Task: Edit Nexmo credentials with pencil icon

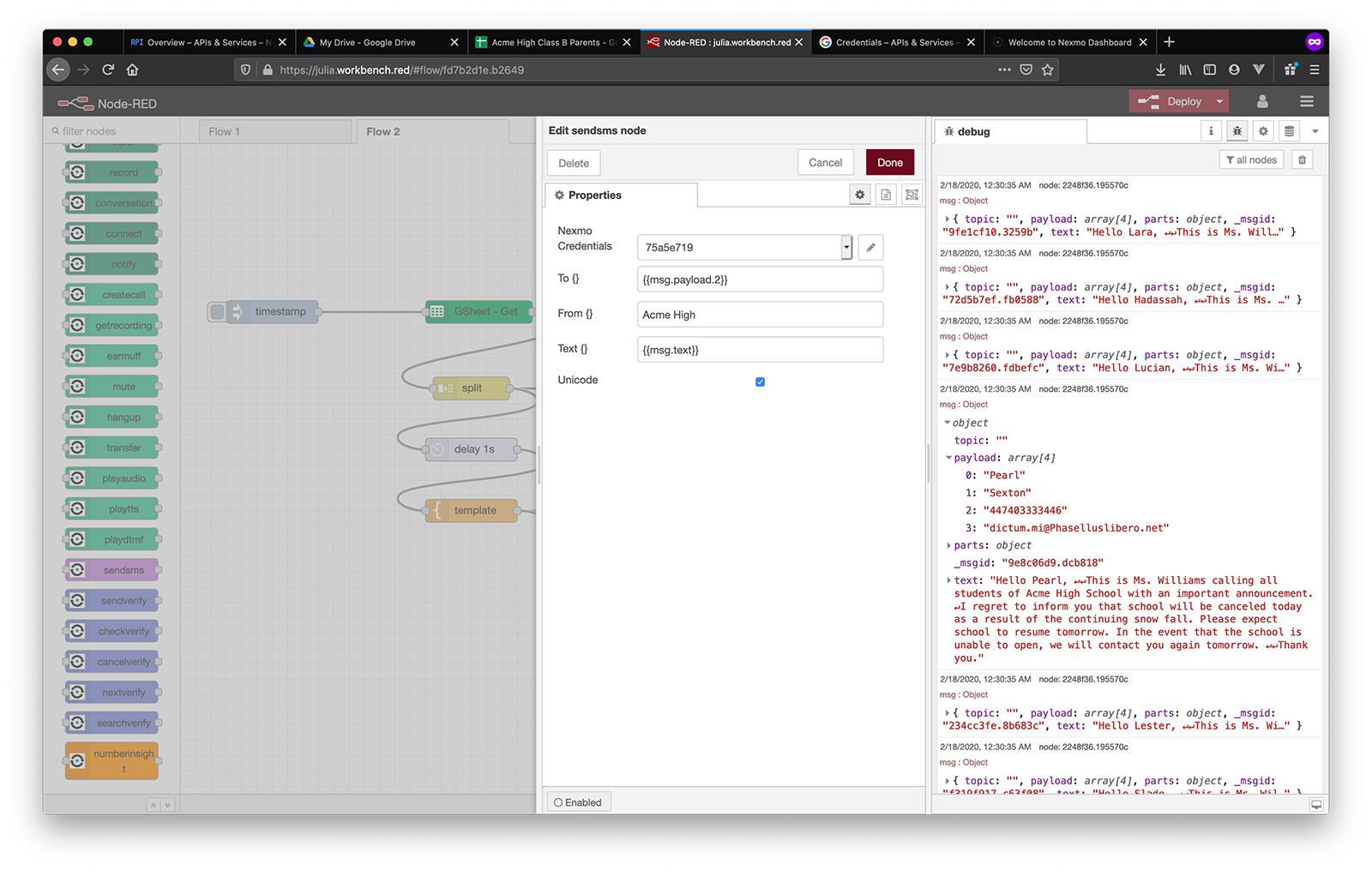Action: [870, 247]
